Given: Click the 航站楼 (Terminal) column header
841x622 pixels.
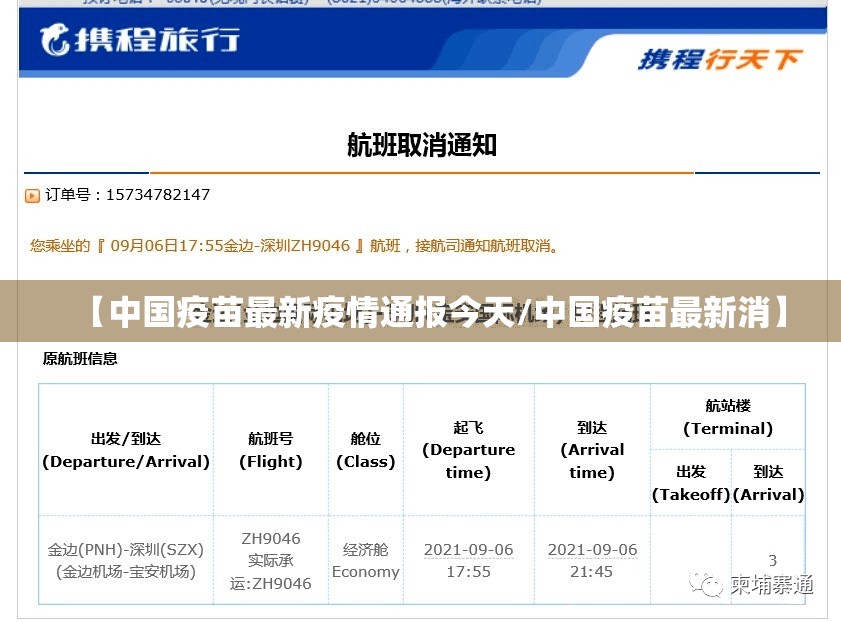Looking at the screenshot, I should 727,417.
